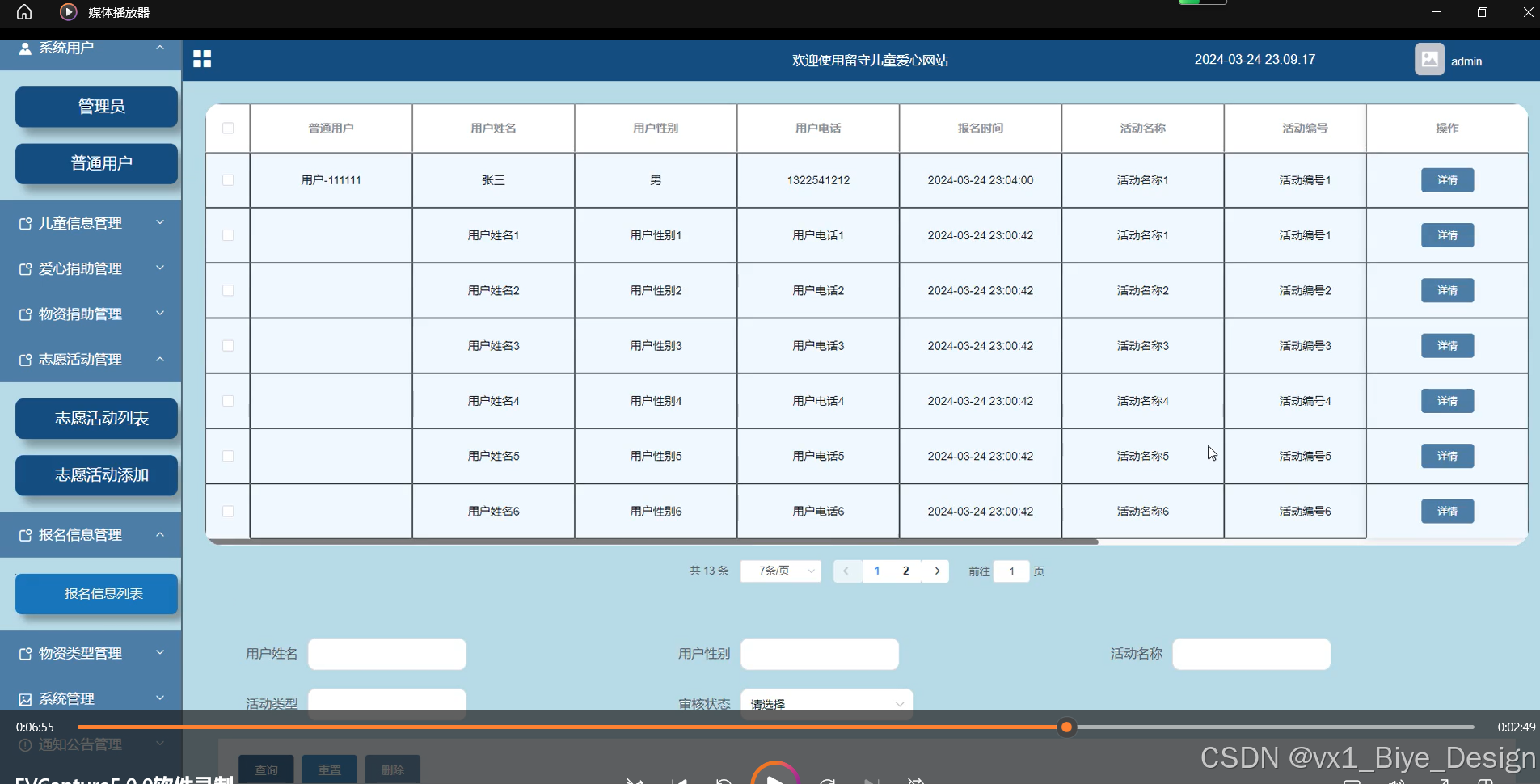1540x784 pixels.
Task: Click the table's horizontal scrollbar
Action: click(653, 542)
